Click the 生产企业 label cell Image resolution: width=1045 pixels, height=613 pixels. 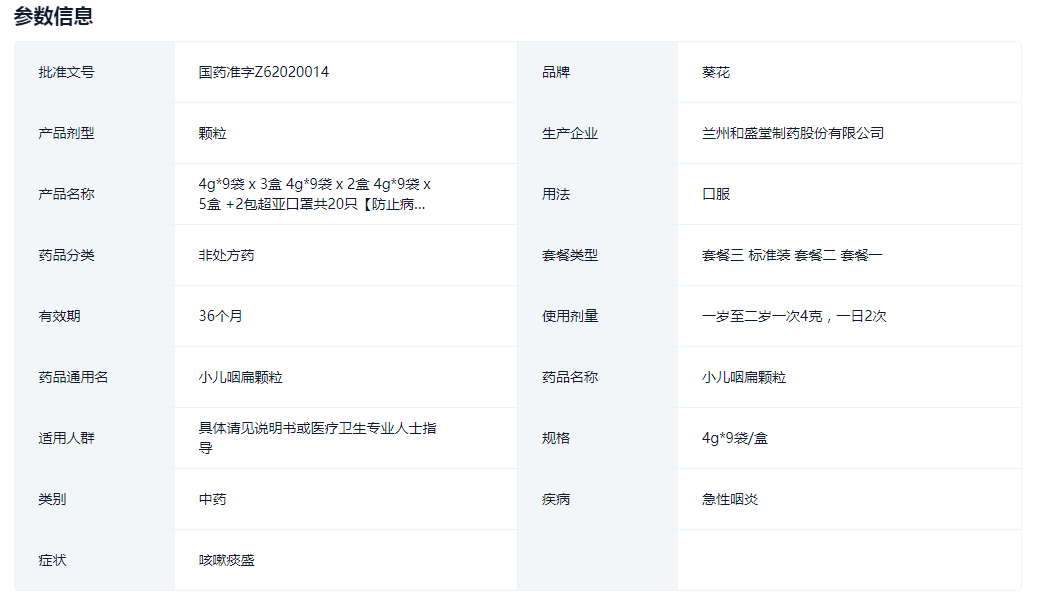(x=570, y=133)
